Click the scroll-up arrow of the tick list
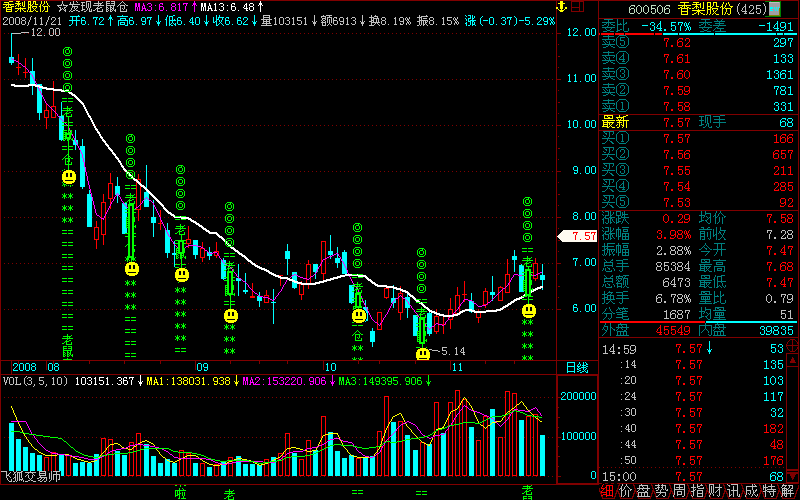 coord(793,360)
